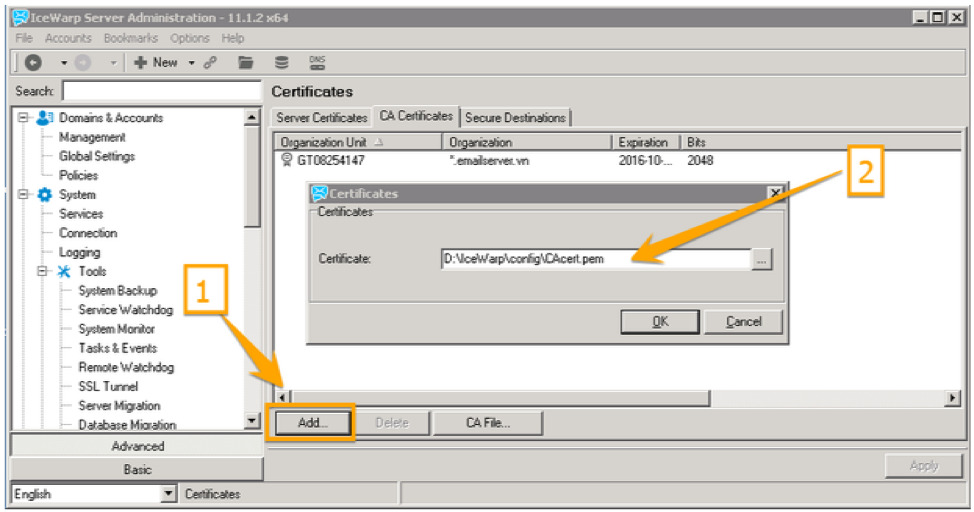Select SSL Tunnel in the tree
The height and width of the screenshot is (512, 974).
(108, 386)
